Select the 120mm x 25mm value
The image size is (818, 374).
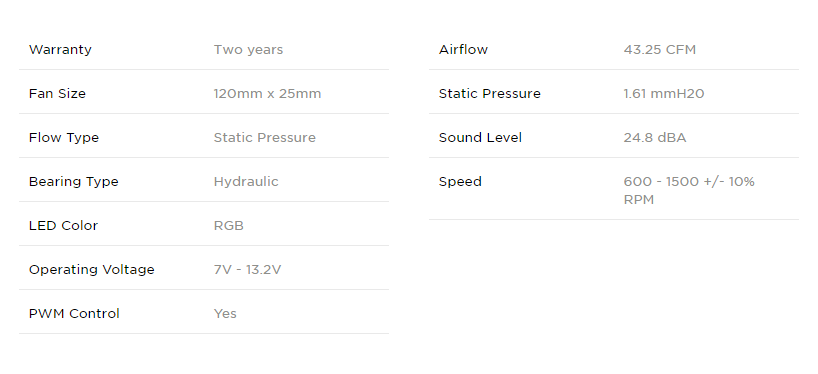[267, 94]
